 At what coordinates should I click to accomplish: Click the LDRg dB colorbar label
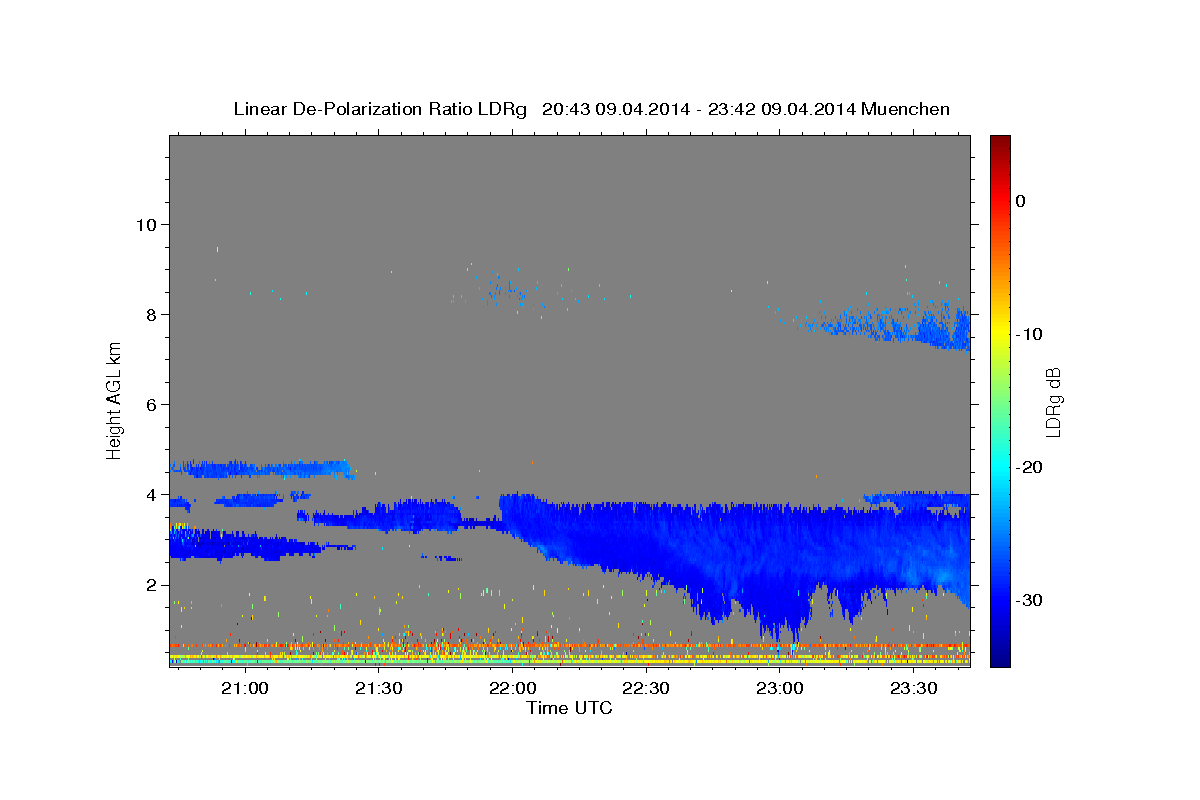(x=1053, y=401)
